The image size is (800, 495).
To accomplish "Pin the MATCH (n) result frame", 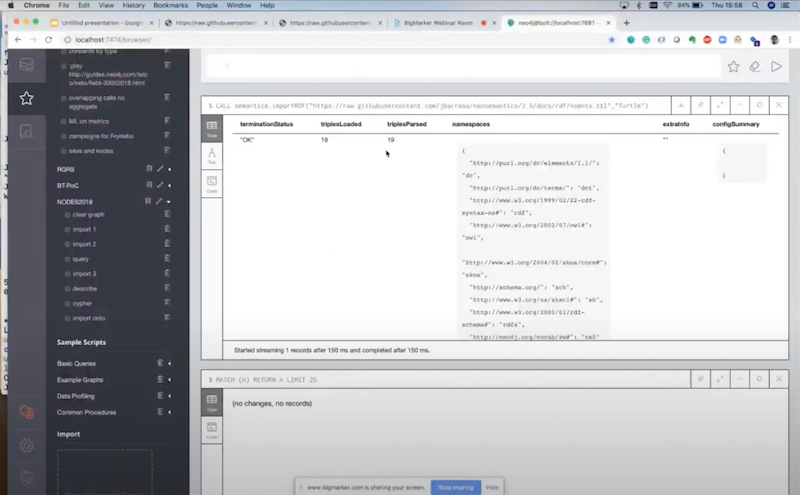I will (x=701, y=379).
